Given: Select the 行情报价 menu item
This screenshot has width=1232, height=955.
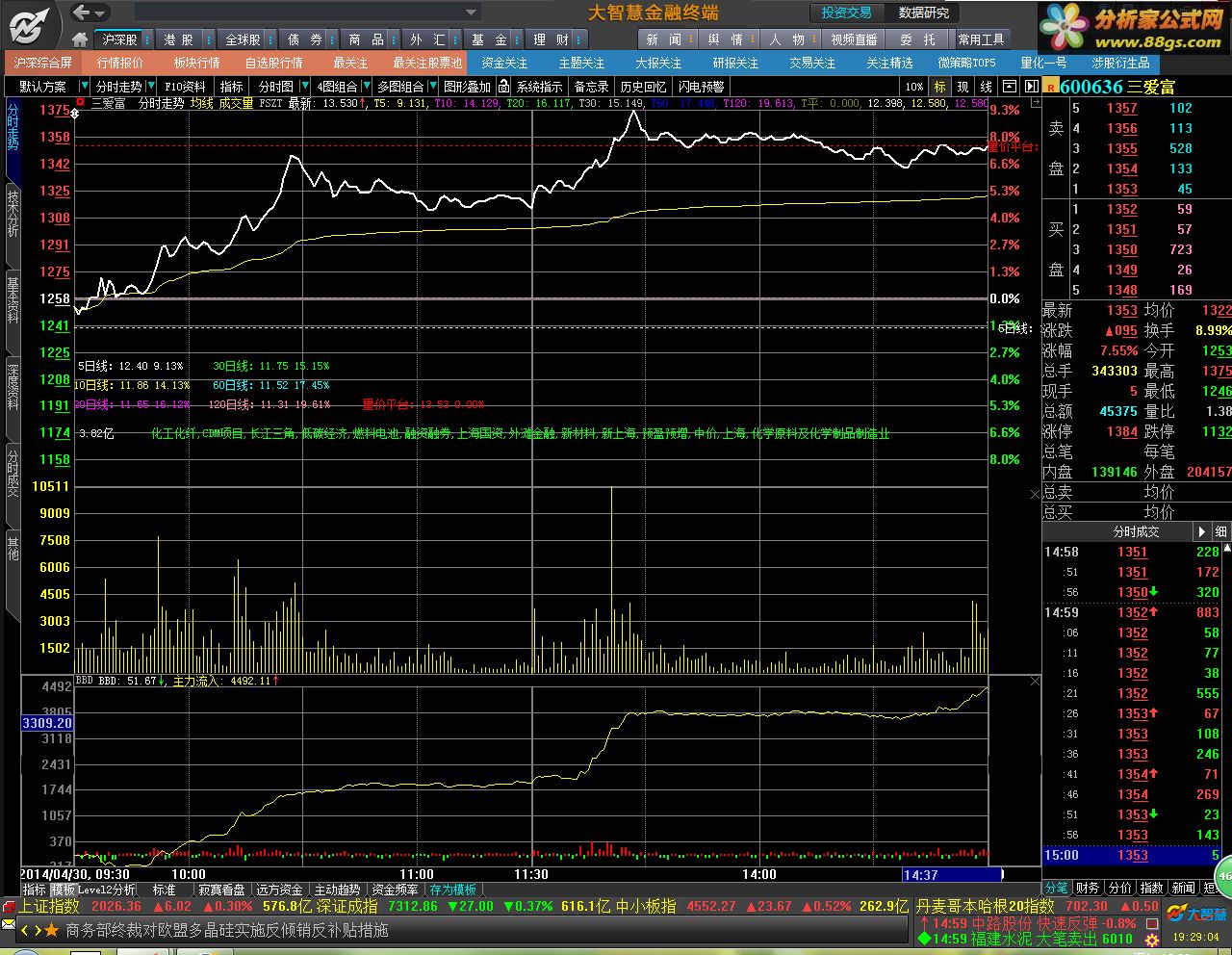Looking at the screenshot, I should pos(120,63).
